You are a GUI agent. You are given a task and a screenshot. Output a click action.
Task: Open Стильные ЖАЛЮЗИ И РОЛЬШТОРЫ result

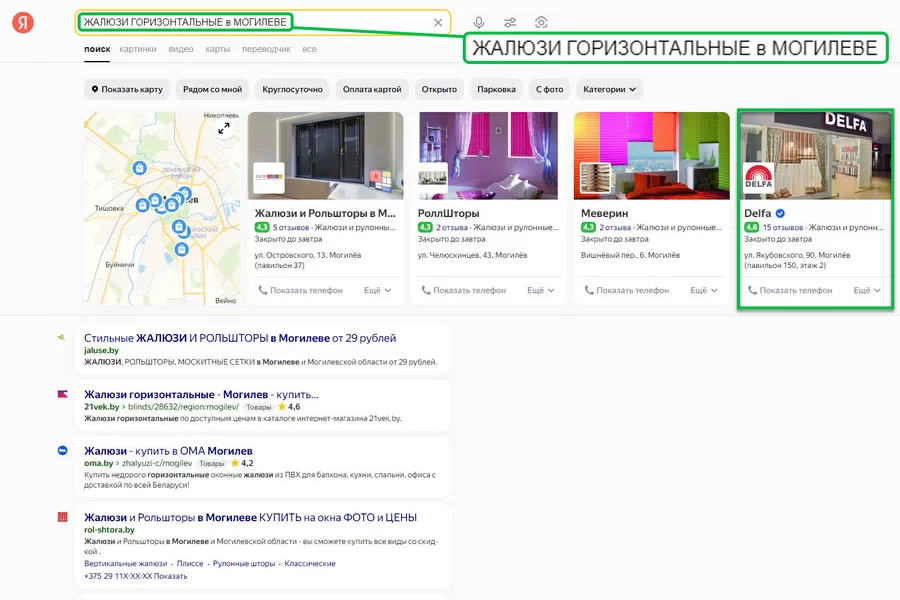pyautogui.click(x=240, y=338)
